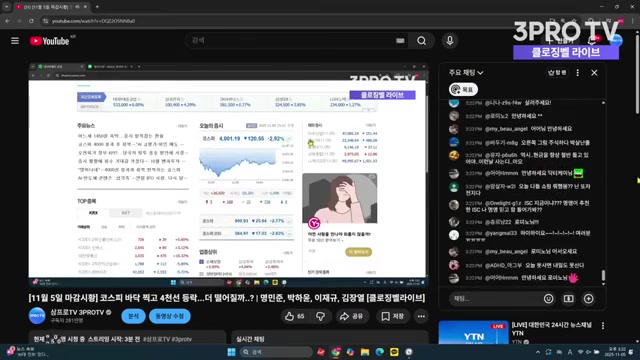Image resolution: width=640 pixels, height=360 pixels.
Task: Open the notifications bell in YouTube header
Action: (592, 40)
